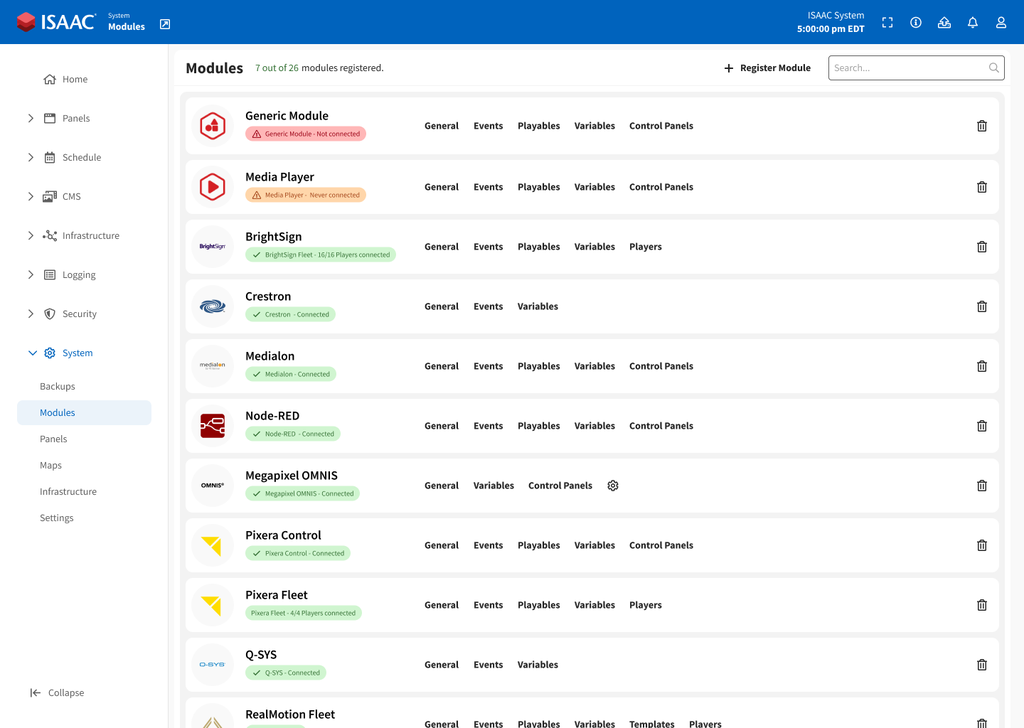
Task: Expand the Security sidebar section
Action: 31,314
